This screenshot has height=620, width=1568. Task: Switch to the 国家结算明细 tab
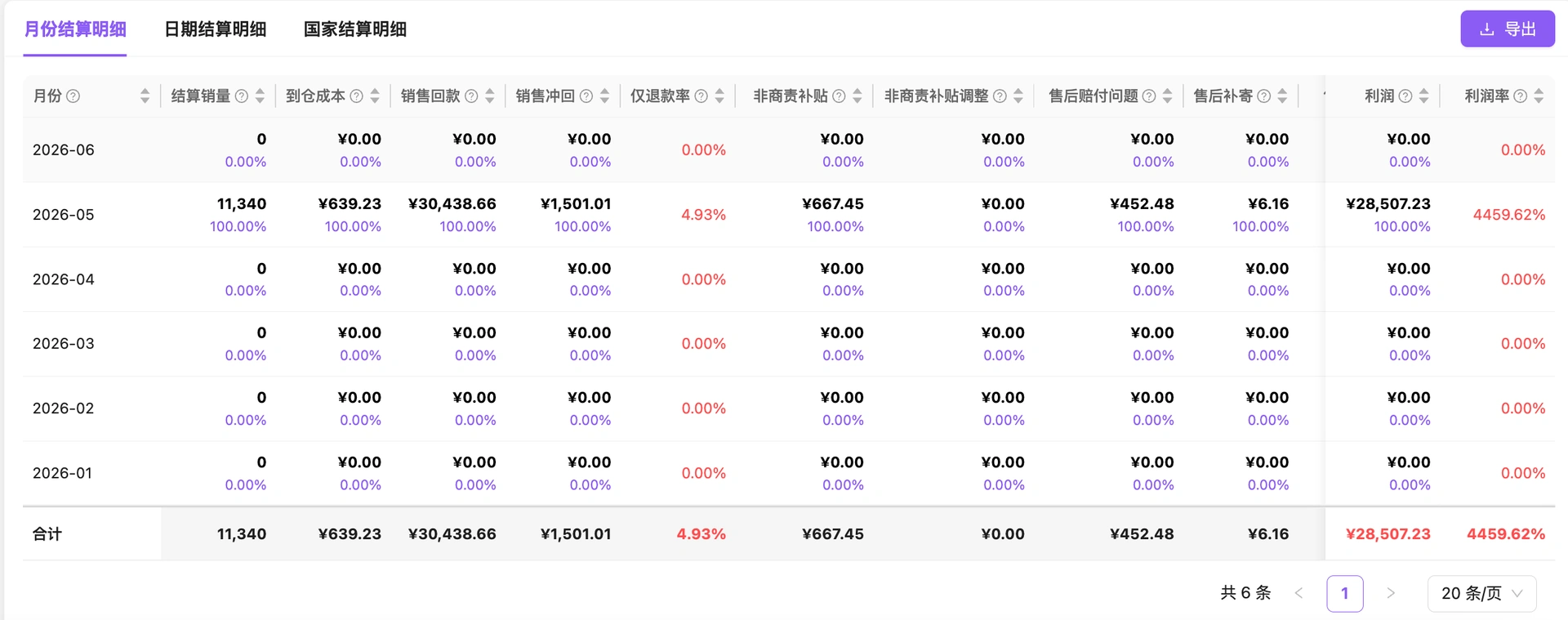[x=355, y=29]
